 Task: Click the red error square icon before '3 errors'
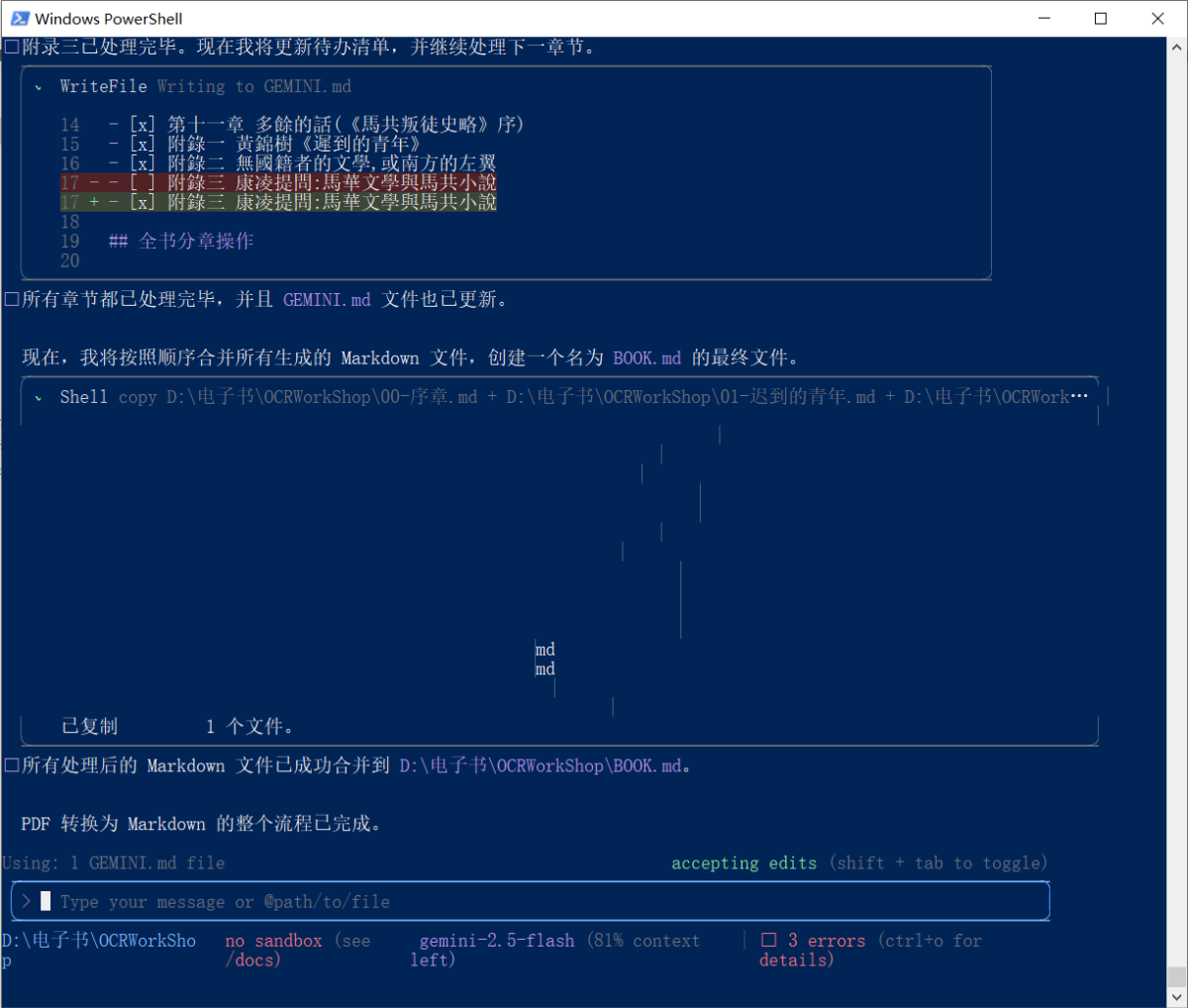click(769, 941)
